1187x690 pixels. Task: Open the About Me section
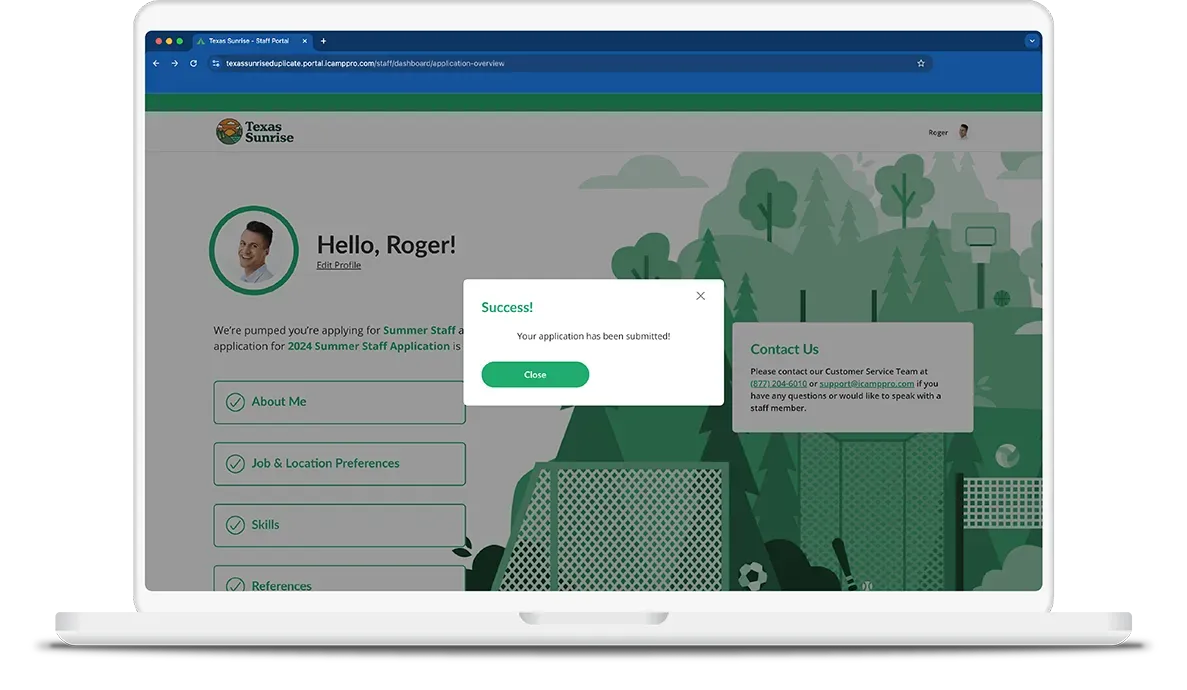[x=339, y=402]
